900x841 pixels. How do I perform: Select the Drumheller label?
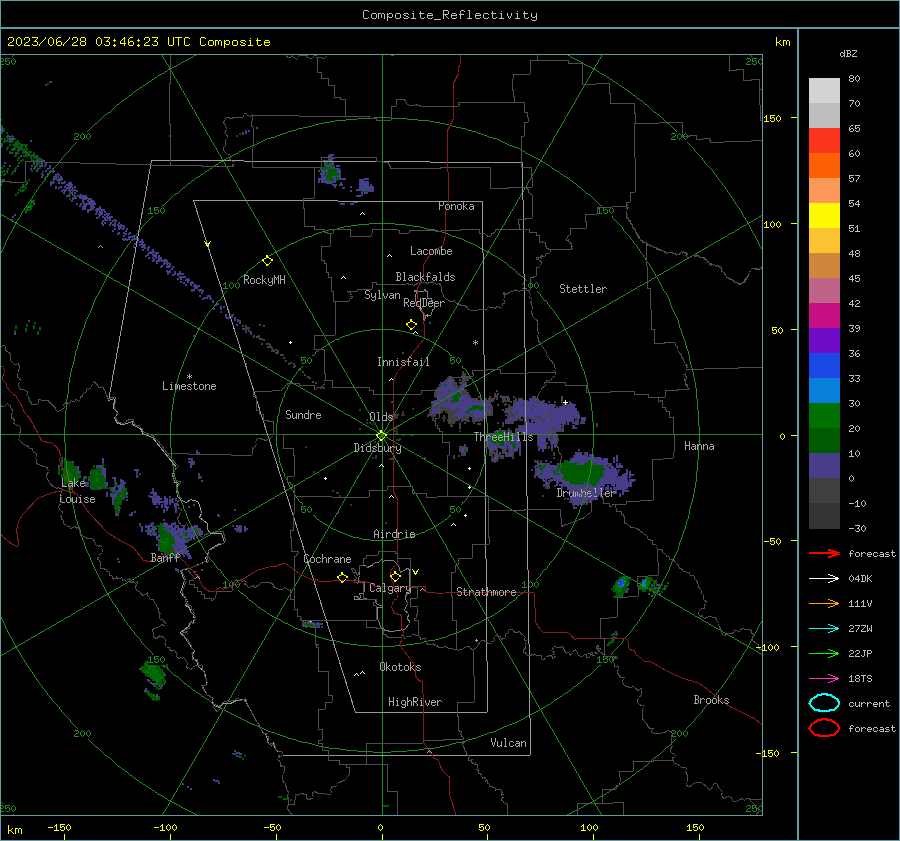pyautogui.click(x=586, y=493)
